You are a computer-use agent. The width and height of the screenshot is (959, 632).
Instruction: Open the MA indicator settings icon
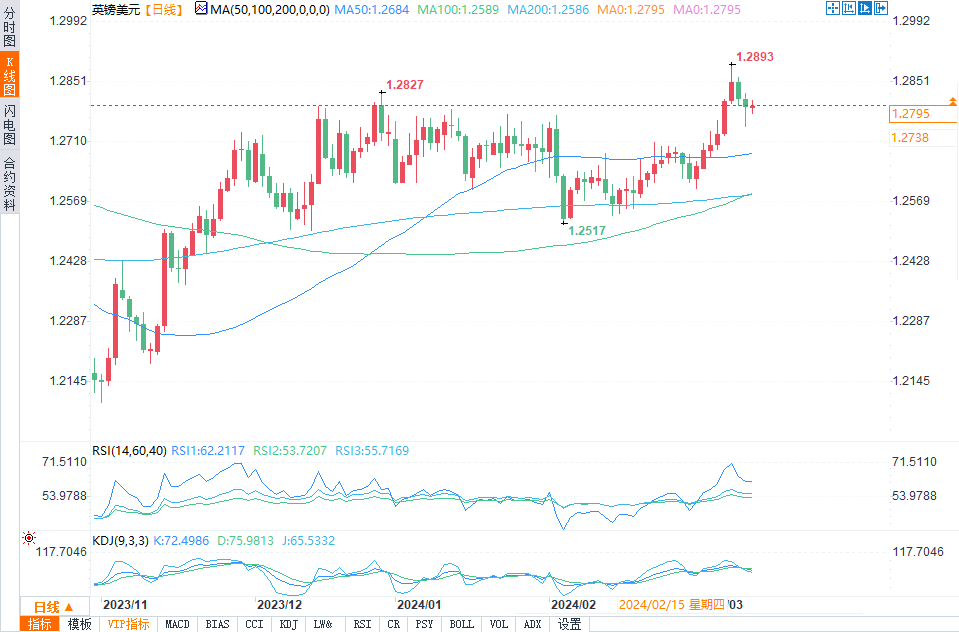click(201, 9)
